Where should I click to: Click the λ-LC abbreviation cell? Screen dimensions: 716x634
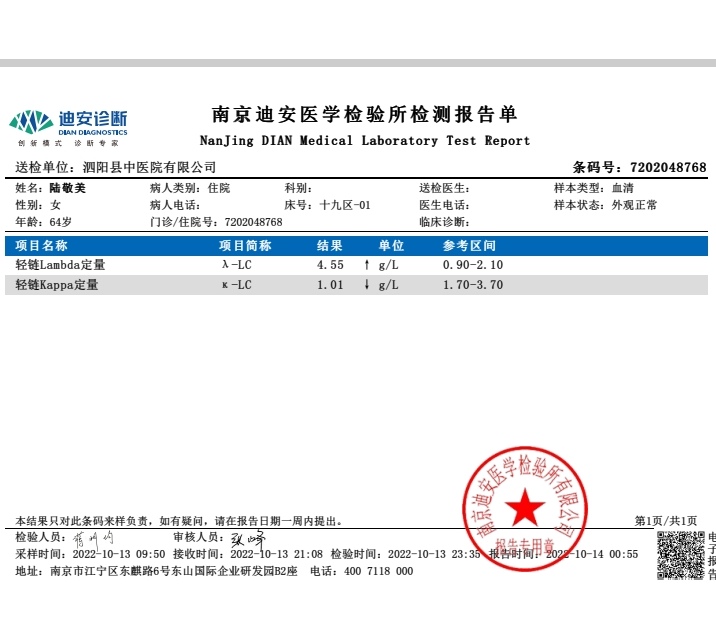coord(236,265)
